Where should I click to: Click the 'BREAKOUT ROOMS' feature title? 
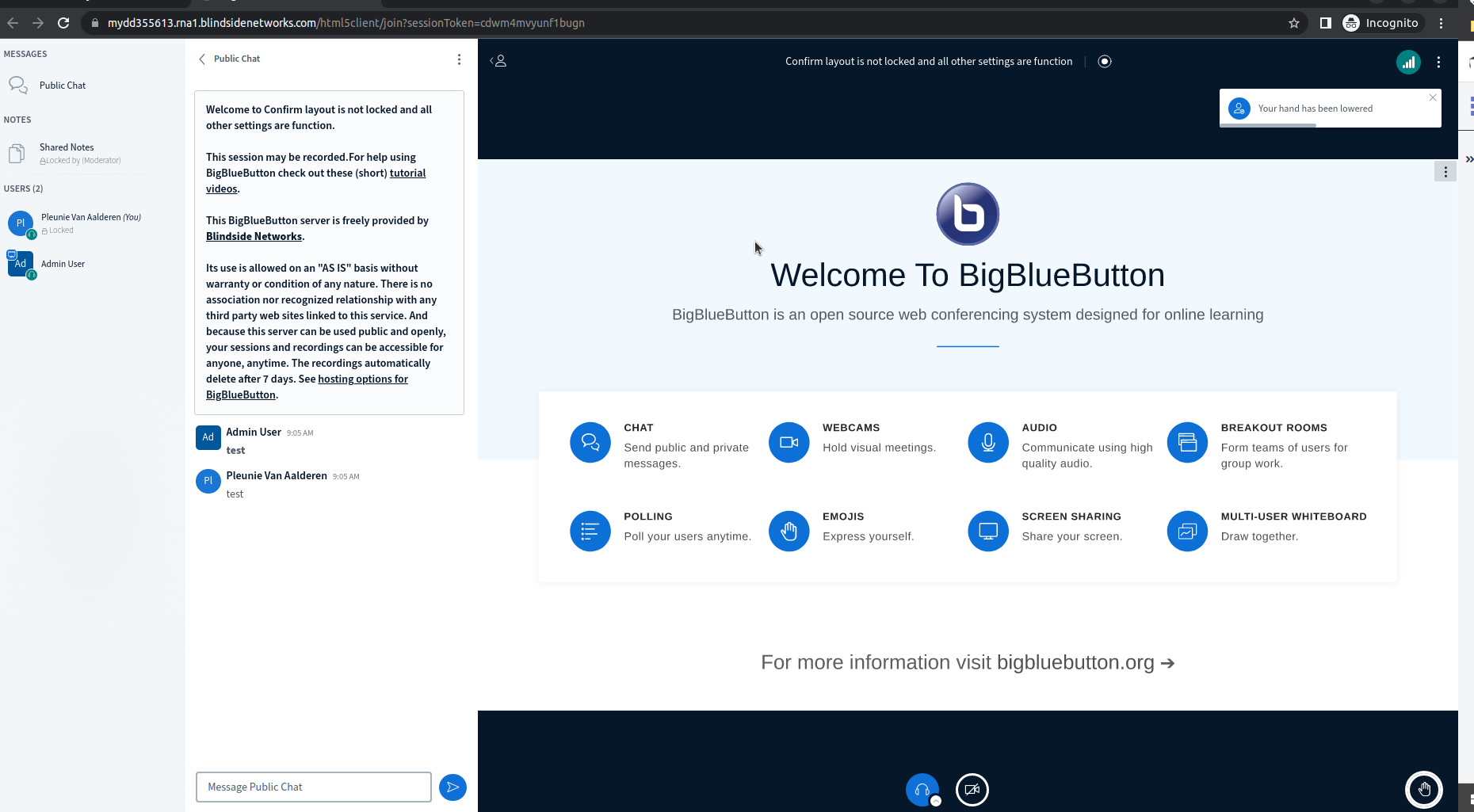(x=1274, y=428)
